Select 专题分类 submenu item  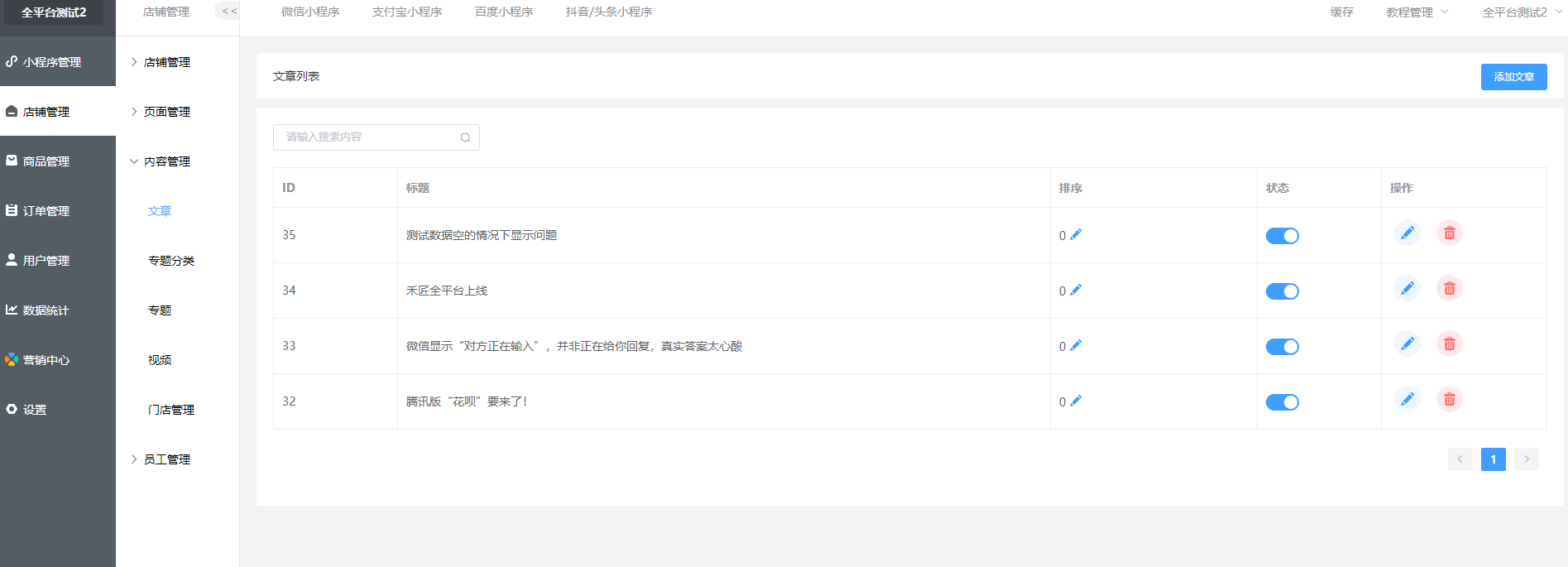tap(171, 261)
